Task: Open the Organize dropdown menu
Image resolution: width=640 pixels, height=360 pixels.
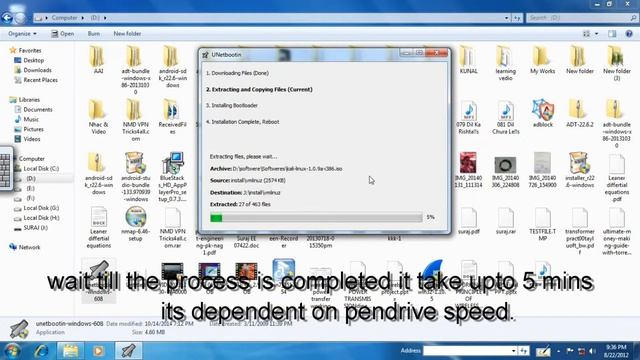Action: [22, 34]
